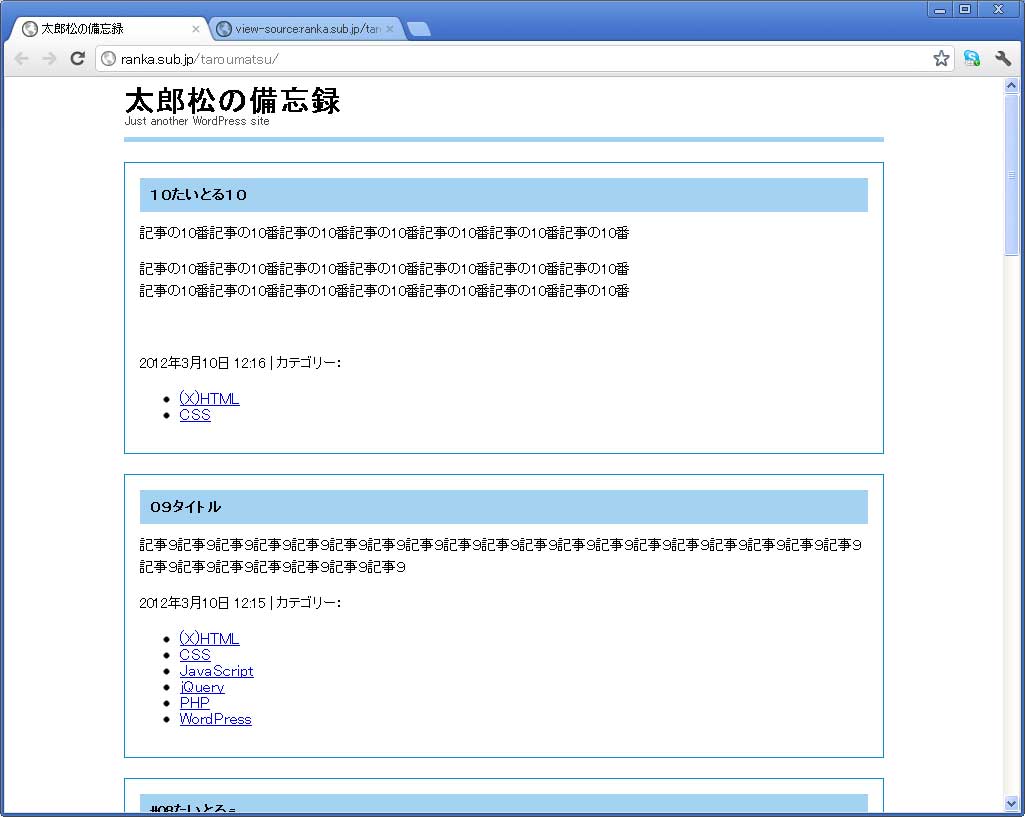The height and width of the screenshot is (817, 1025).
Task: Click the address bar URL field
Action: click(523, 59)
